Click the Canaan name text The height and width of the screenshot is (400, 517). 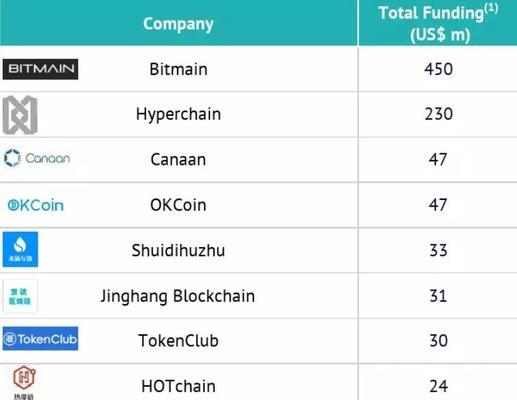click(178, 159)
